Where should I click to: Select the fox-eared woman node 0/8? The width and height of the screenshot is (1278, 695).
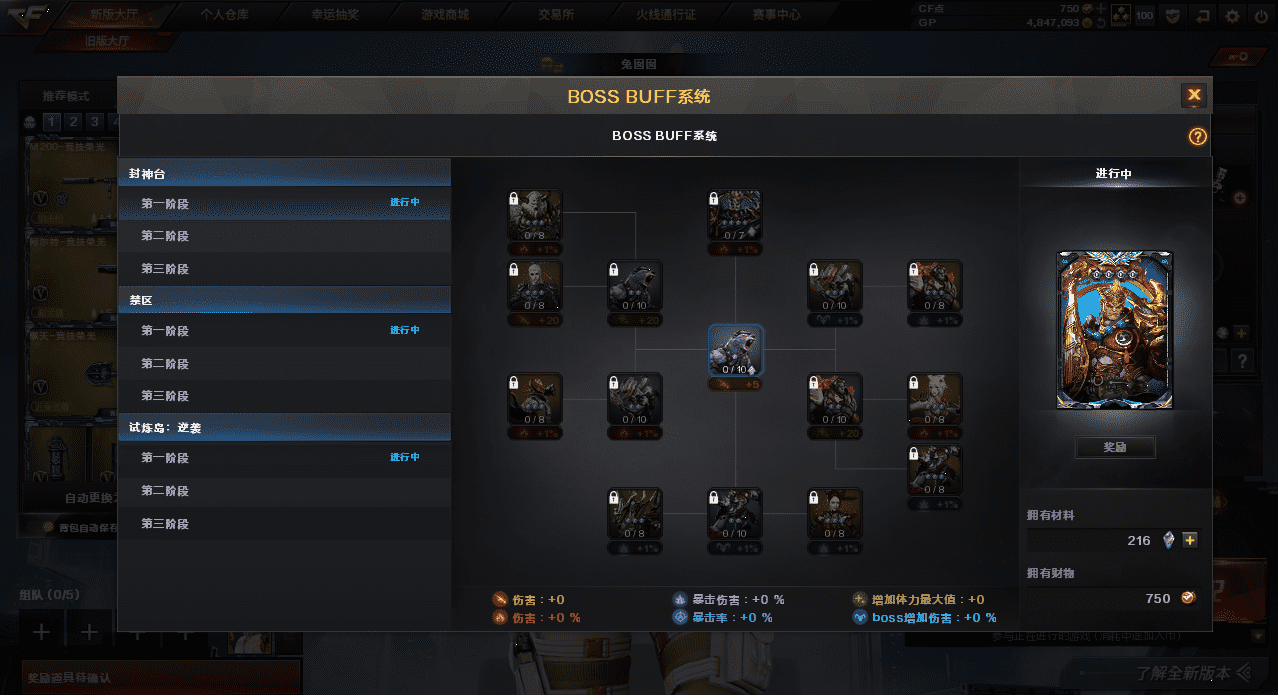pyautogui.click(x=935, y=400)
